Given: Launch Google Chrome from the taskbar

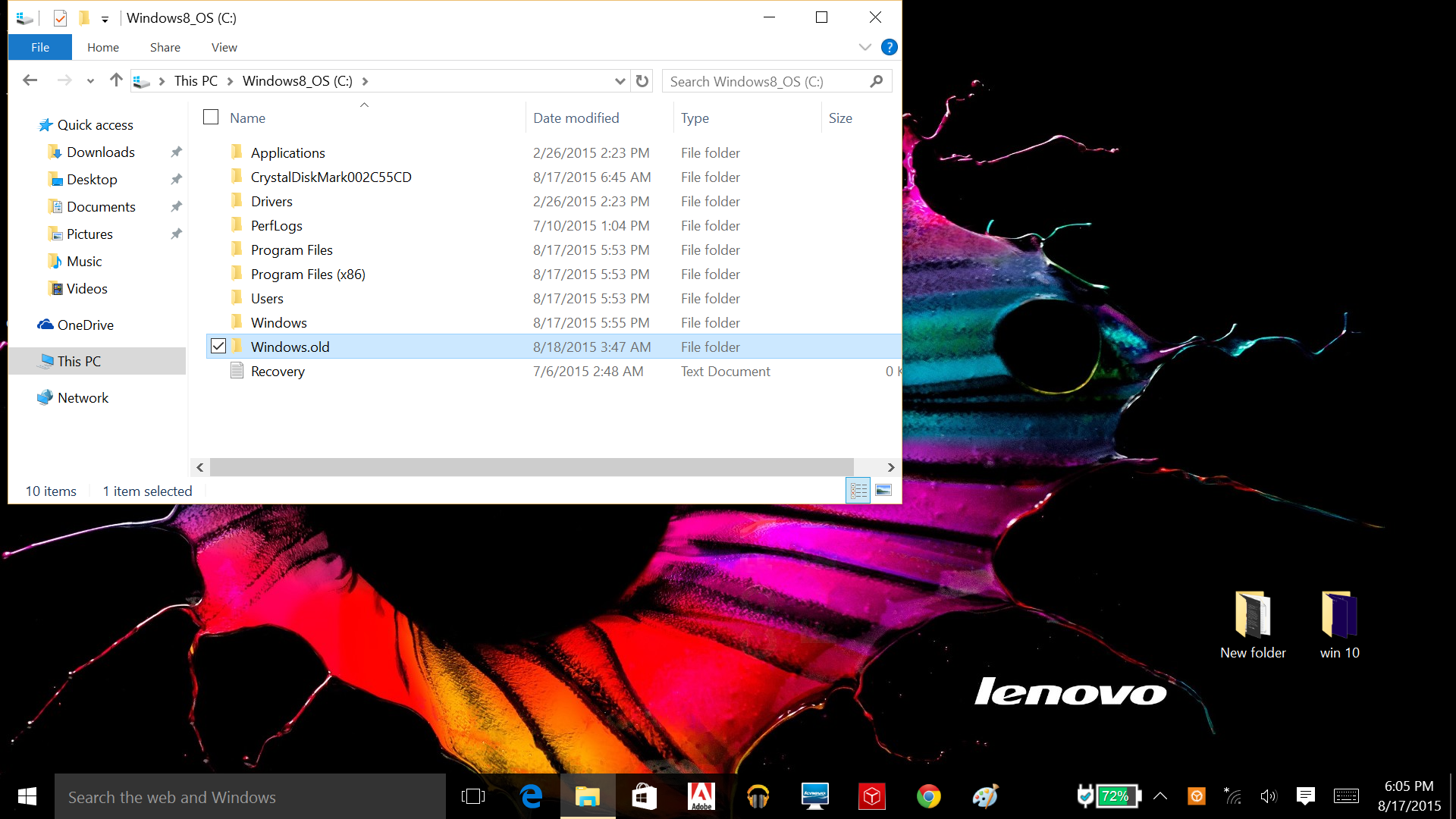Looking at the screenshot, I should [x=928, y=796].
